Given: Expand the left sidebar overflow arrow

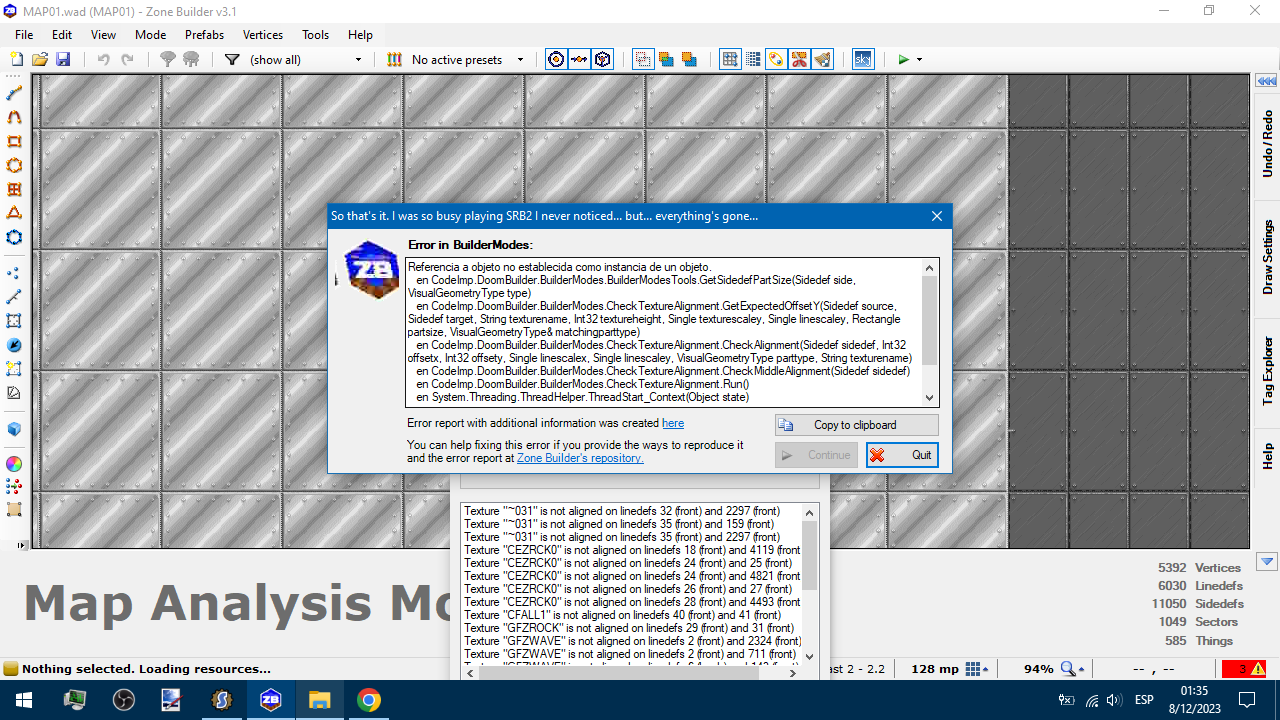Looking at the screenshot, I should (x=22, y=546).
